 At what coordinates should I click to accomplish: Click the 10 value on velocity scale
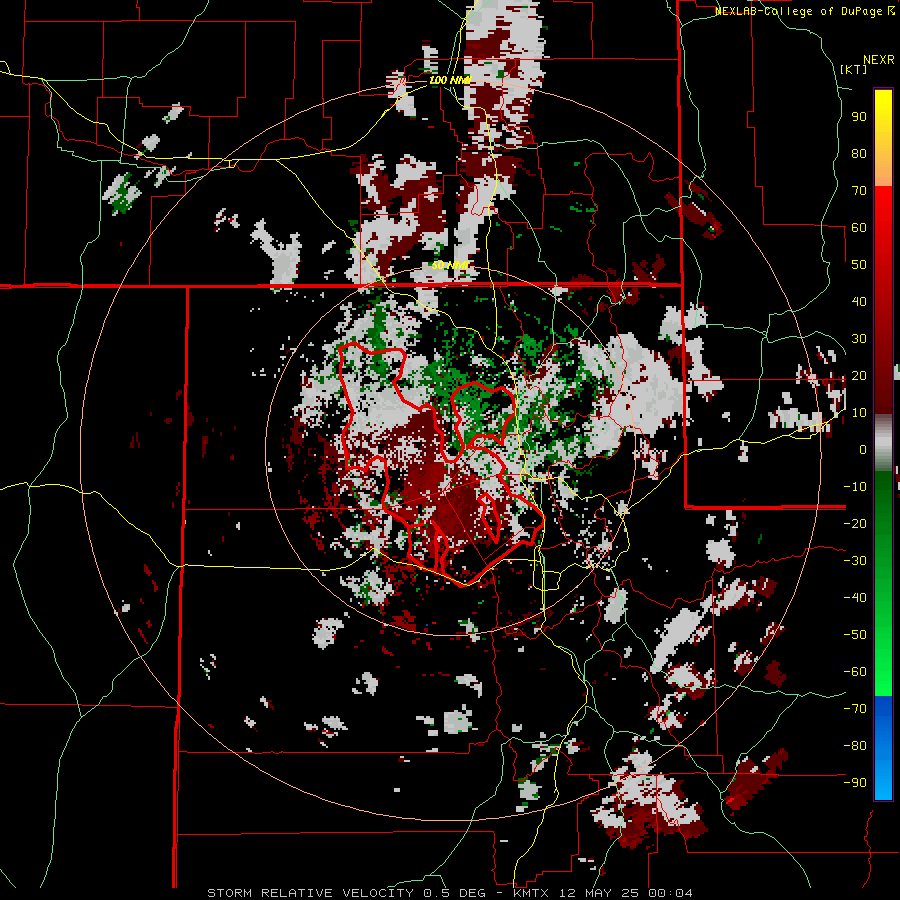859,413
